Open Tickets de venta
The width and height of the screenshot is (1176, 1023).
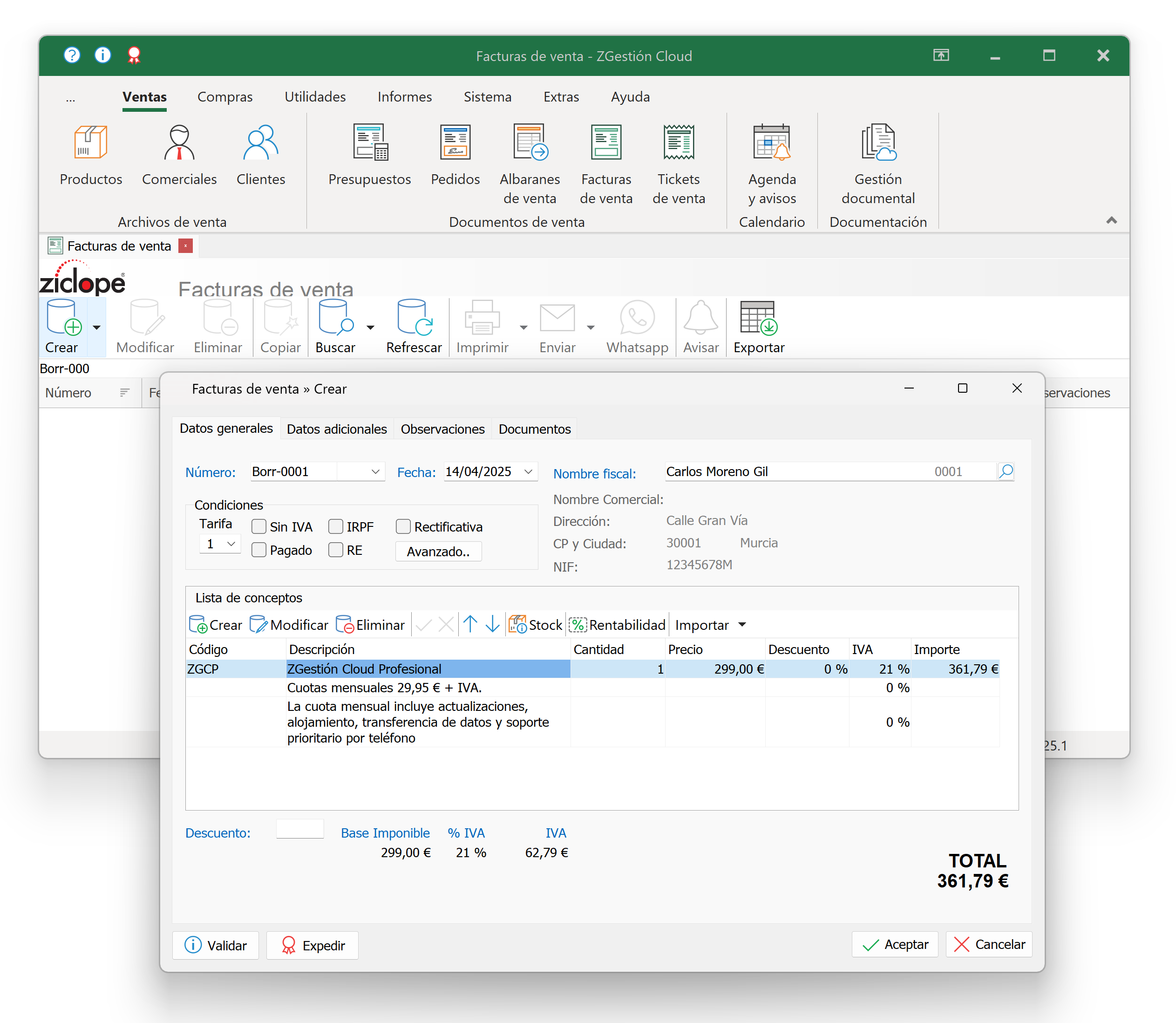pyautogui.click(x=679, y=164)
